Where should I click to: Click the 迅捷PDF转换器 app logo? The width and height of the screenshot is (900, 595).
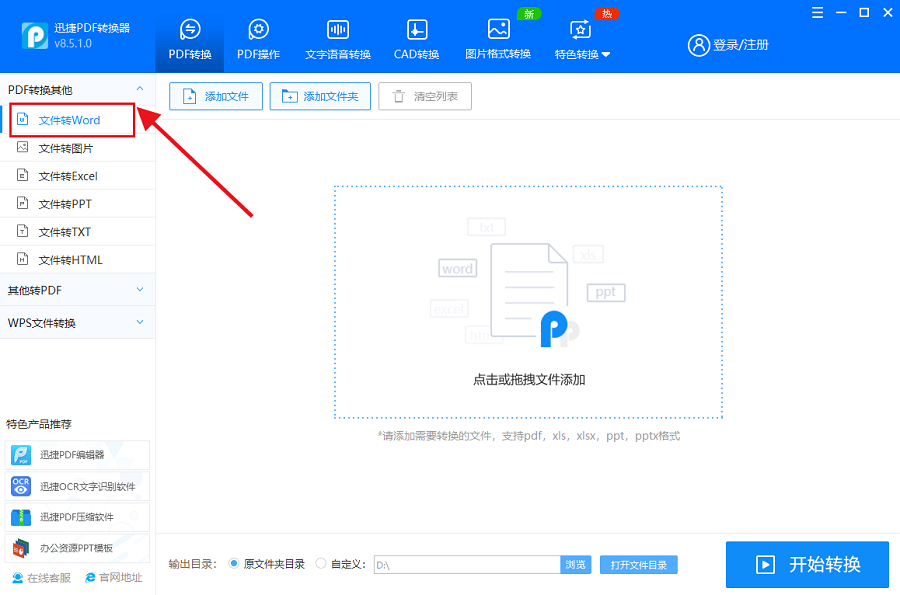35,36
